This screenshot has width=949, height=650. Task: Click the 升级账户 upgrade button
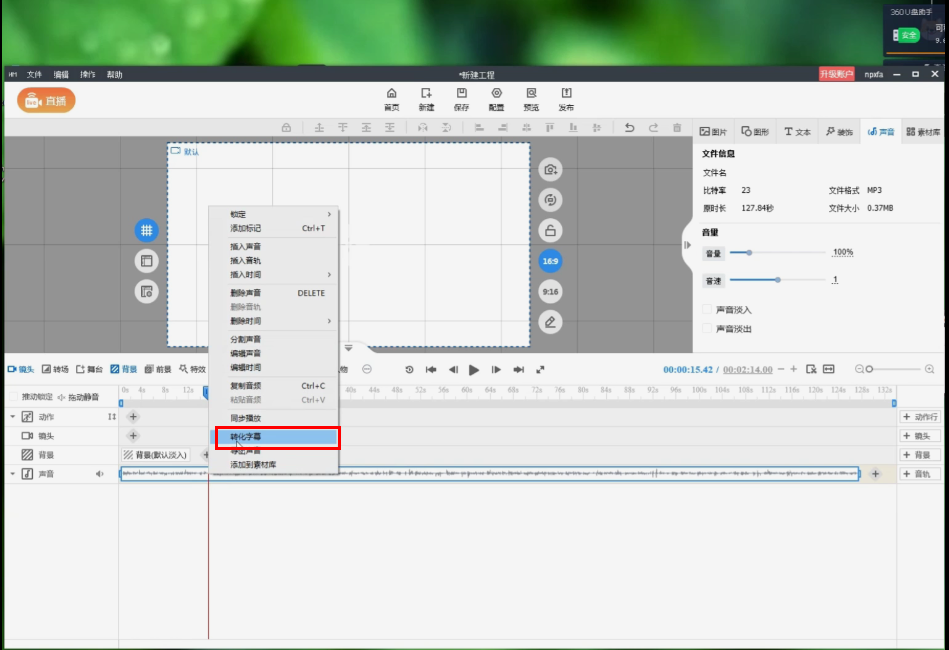click(x=837, y=74)
